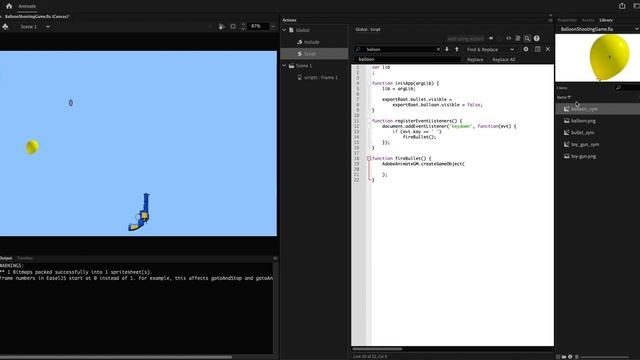This screenshot has width=640, height=360.
Task: Click the small bullet on the stage
Action: (x=71, y=103)
